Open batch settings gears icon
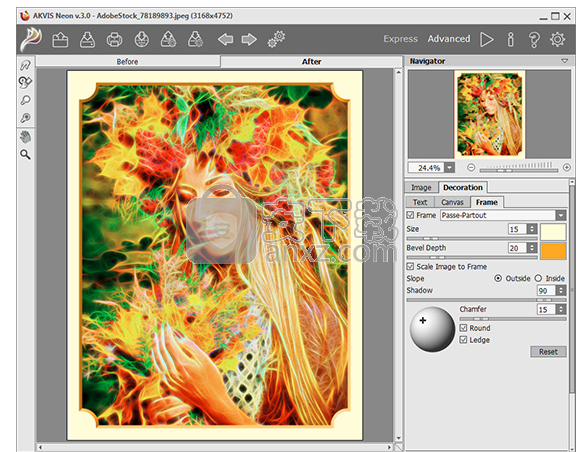The image size is (588, 452). click(276, 39)
